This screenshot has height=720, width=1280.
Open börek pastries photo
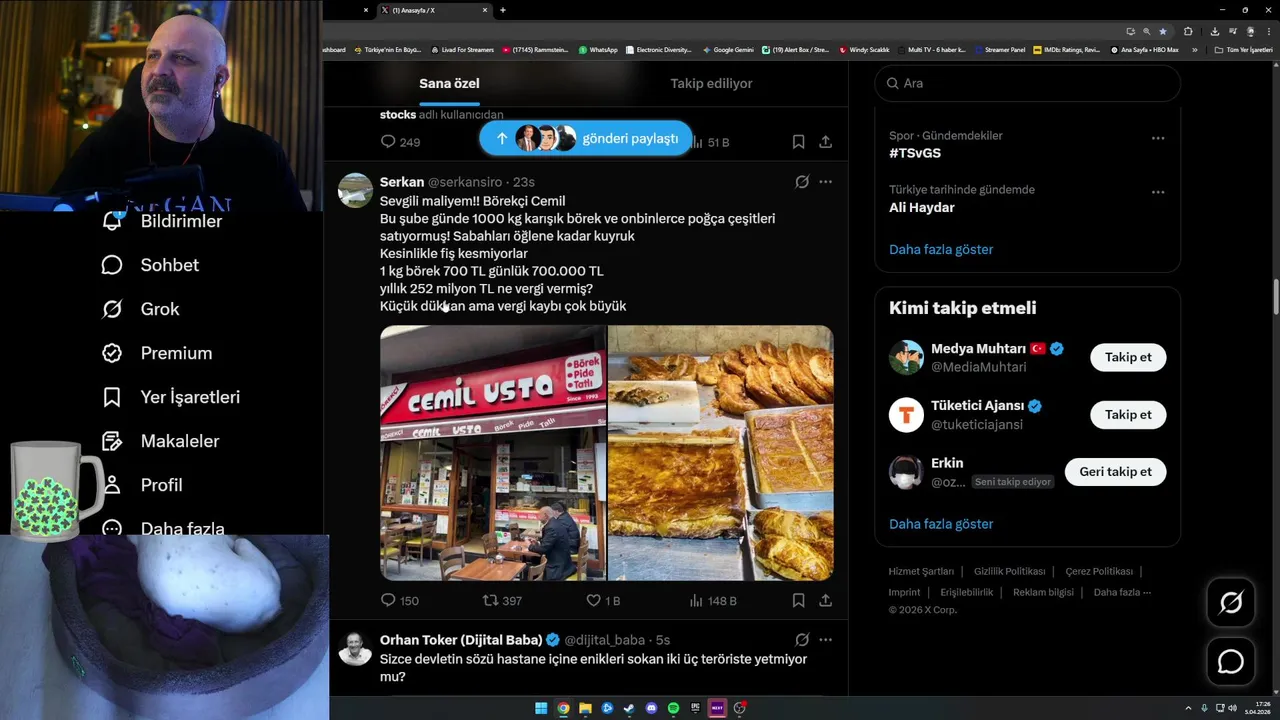[721, 453]
